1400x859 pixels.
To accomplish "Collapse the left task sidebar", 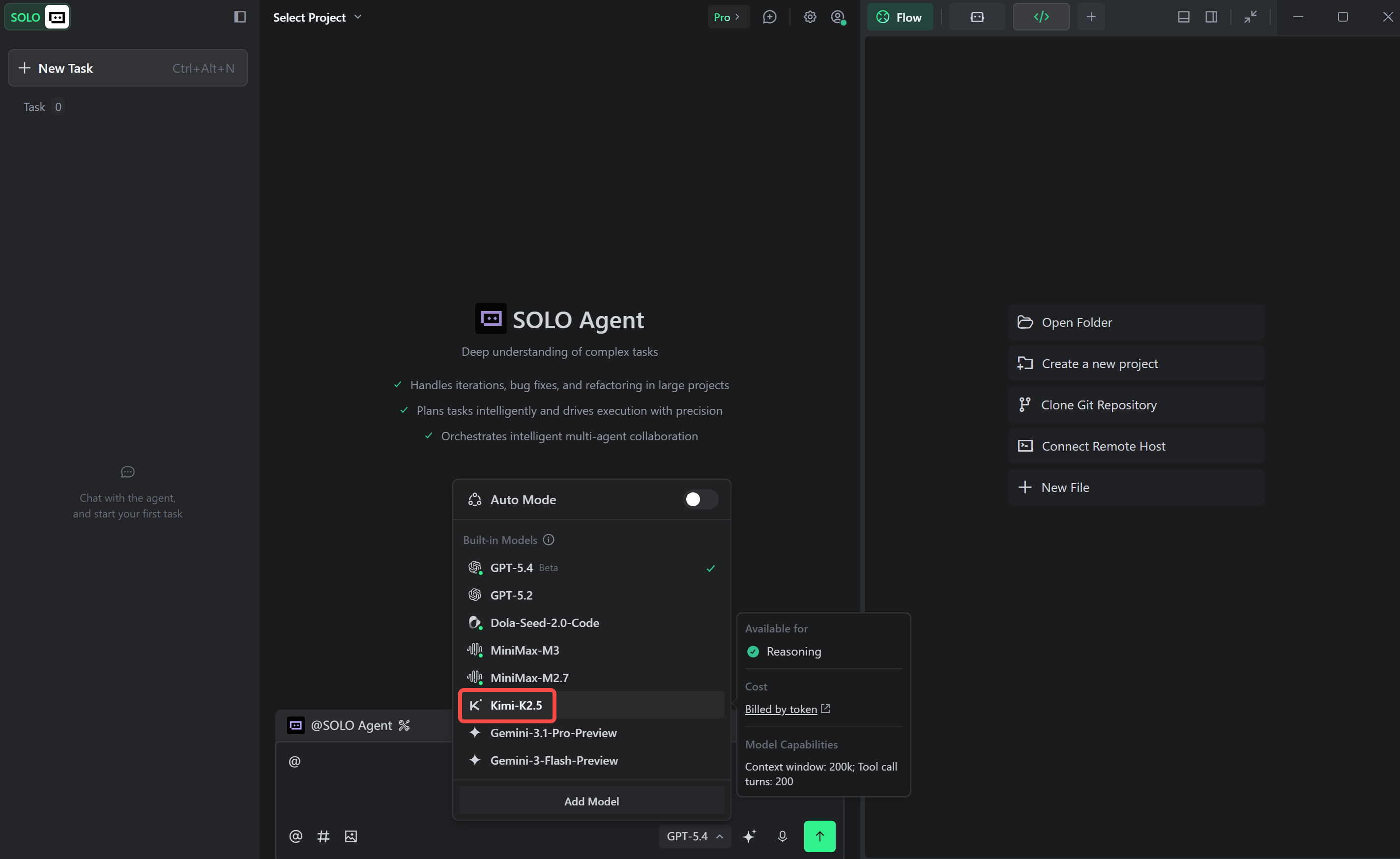I will tap(240, 17).
